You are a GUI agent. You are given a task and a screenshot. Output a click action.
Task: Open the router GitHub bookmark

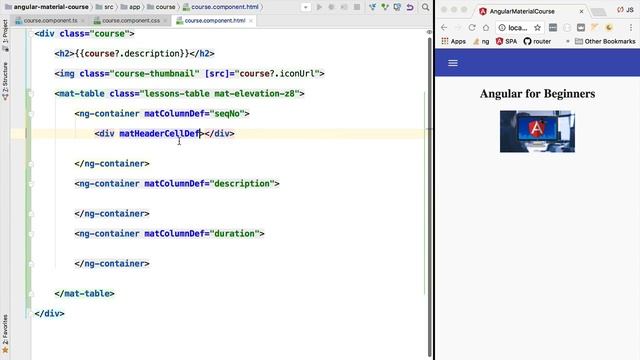(537, 41)
